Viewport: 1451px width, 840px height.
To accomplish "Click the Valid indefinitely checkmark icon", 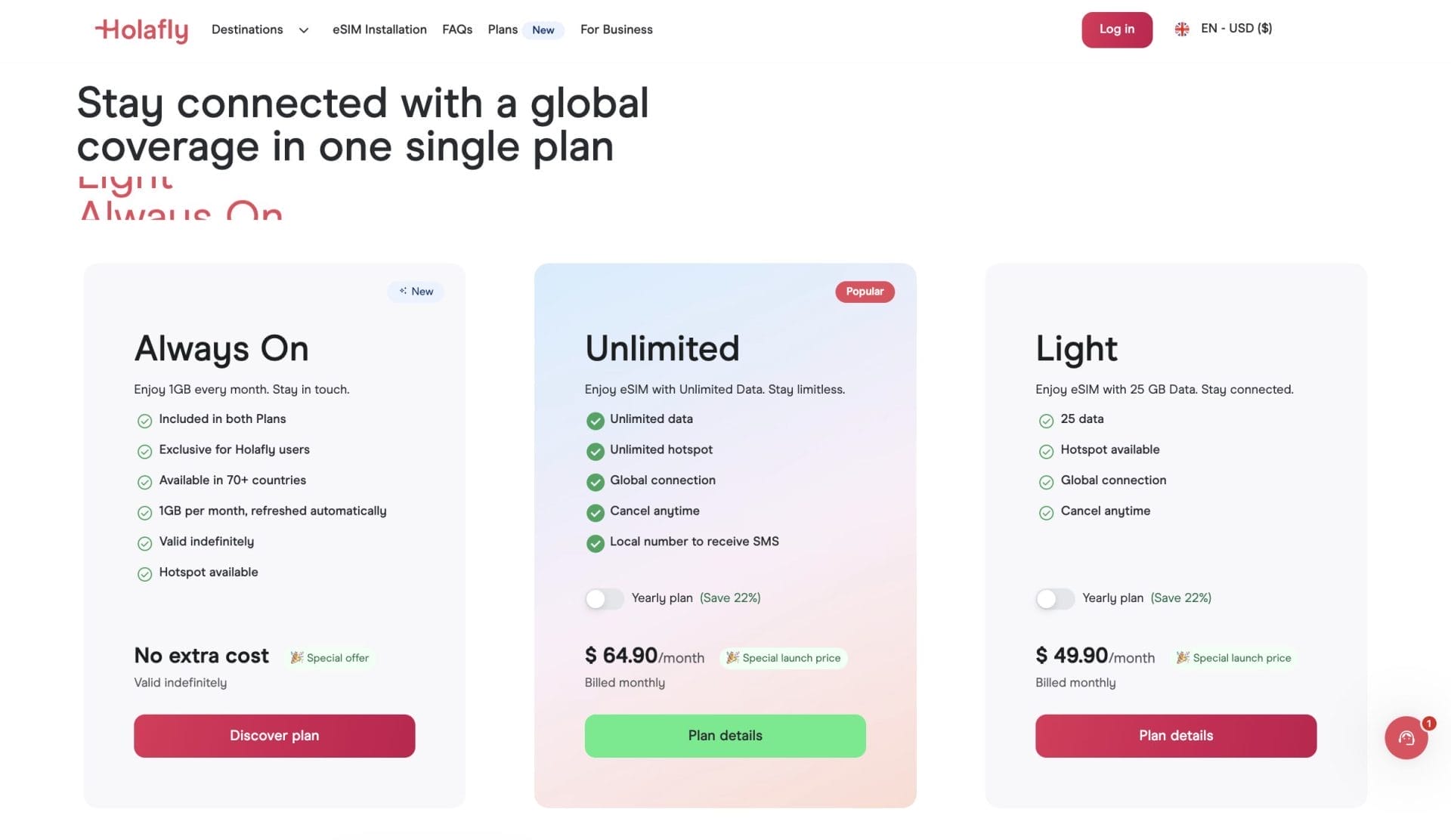I will coord(144,543).
